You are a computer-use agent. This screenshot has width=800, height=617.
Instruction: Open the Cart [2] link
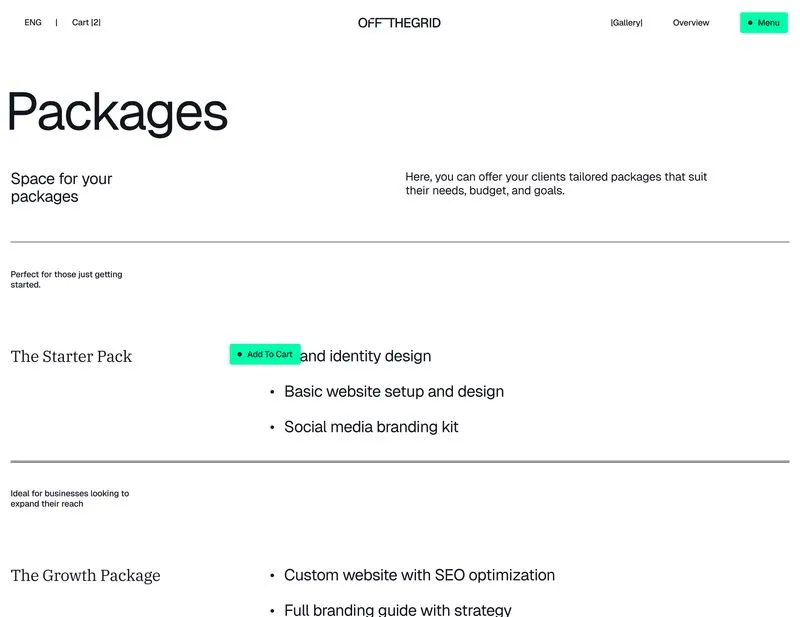pos(86,22)
